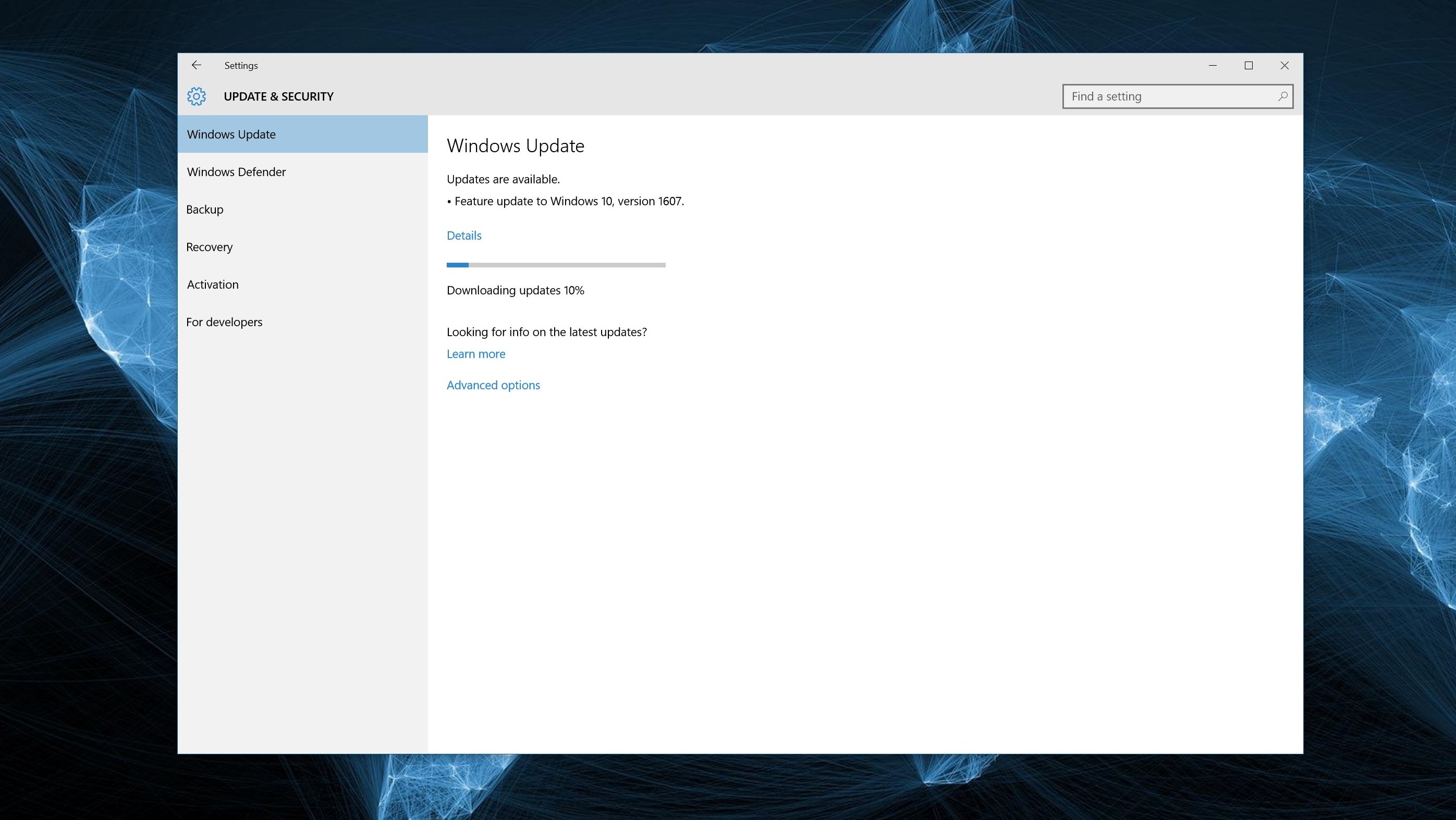Select Windows Update in the sidebar
Screen dimensions: 1456x820
click(x=231, y=134)
